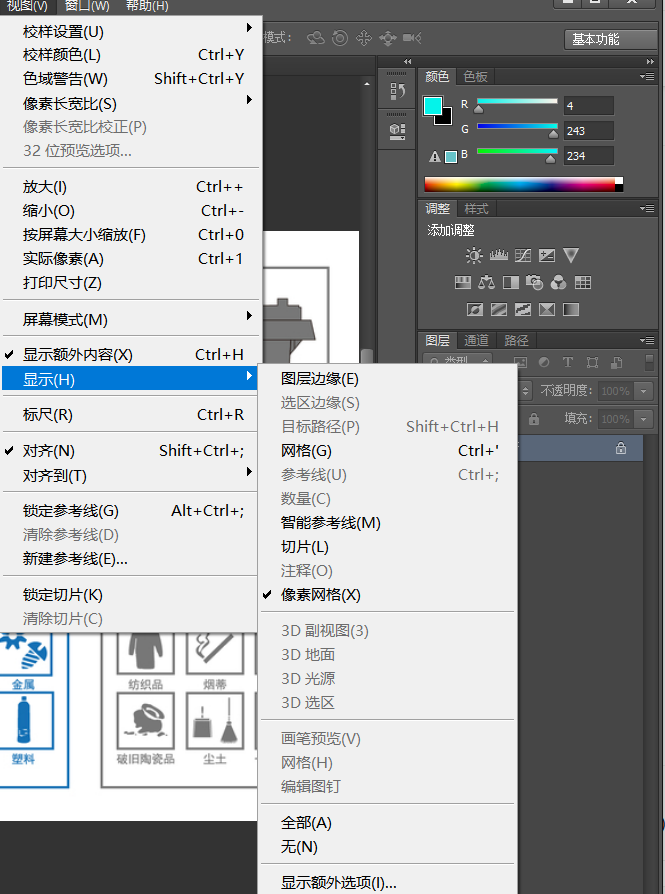Add a Photo Filter adjustment
The image size is (665, 894).
click(535, 282)
